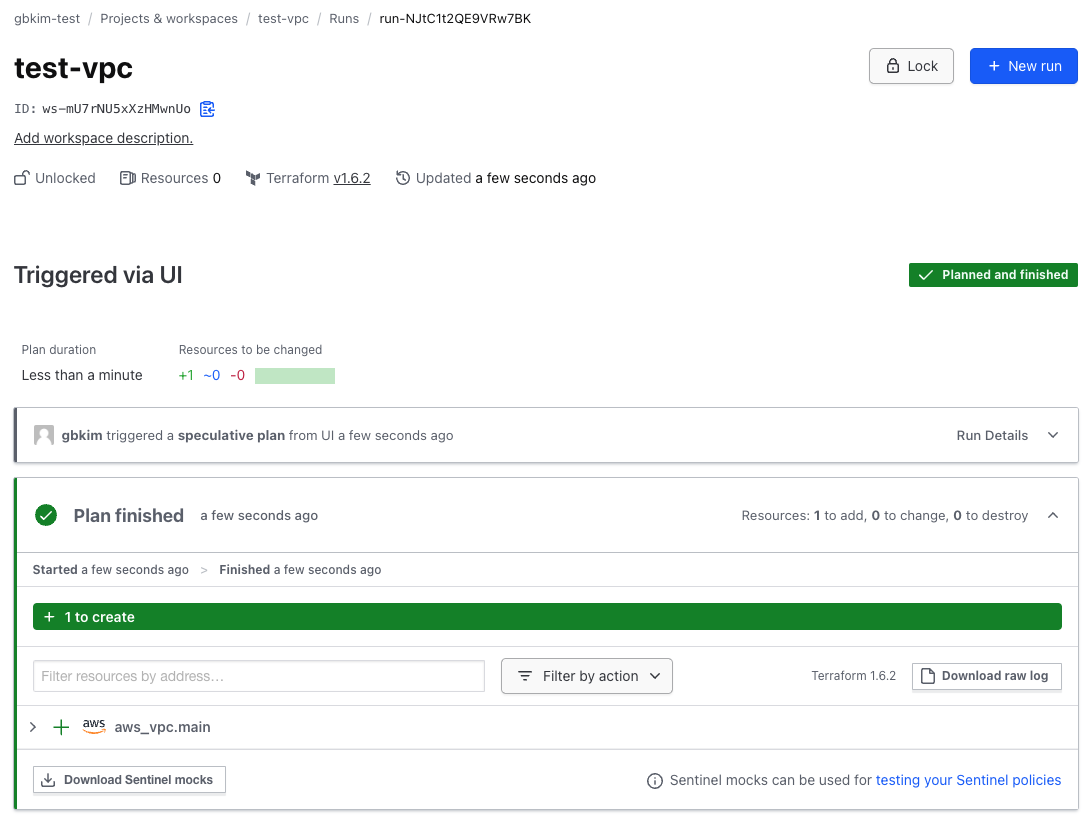
Task: Open the Runs breadcrumb link
Action: tap(344, 18)
